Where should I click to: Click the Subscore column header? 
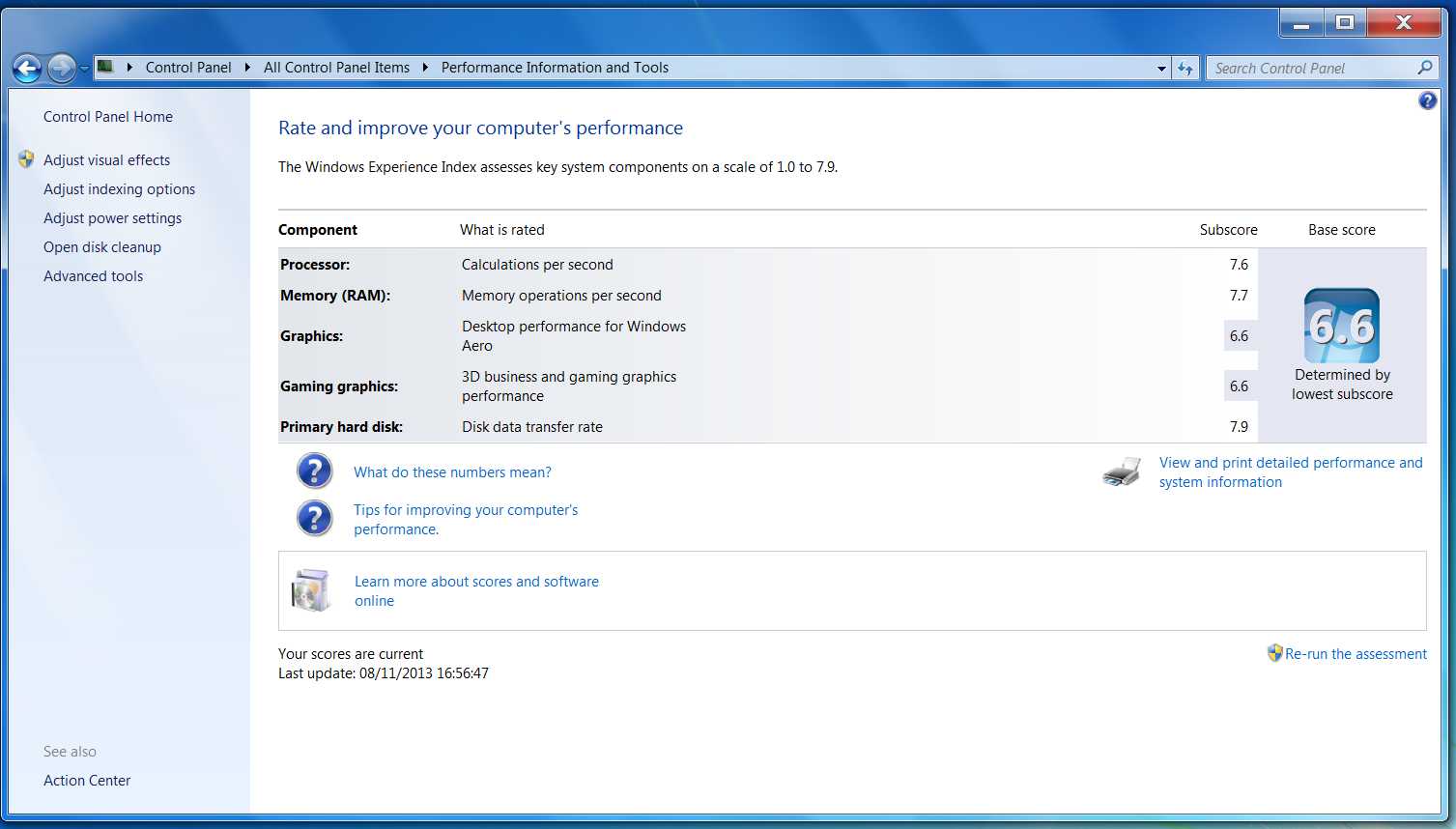coord(1228,230)
